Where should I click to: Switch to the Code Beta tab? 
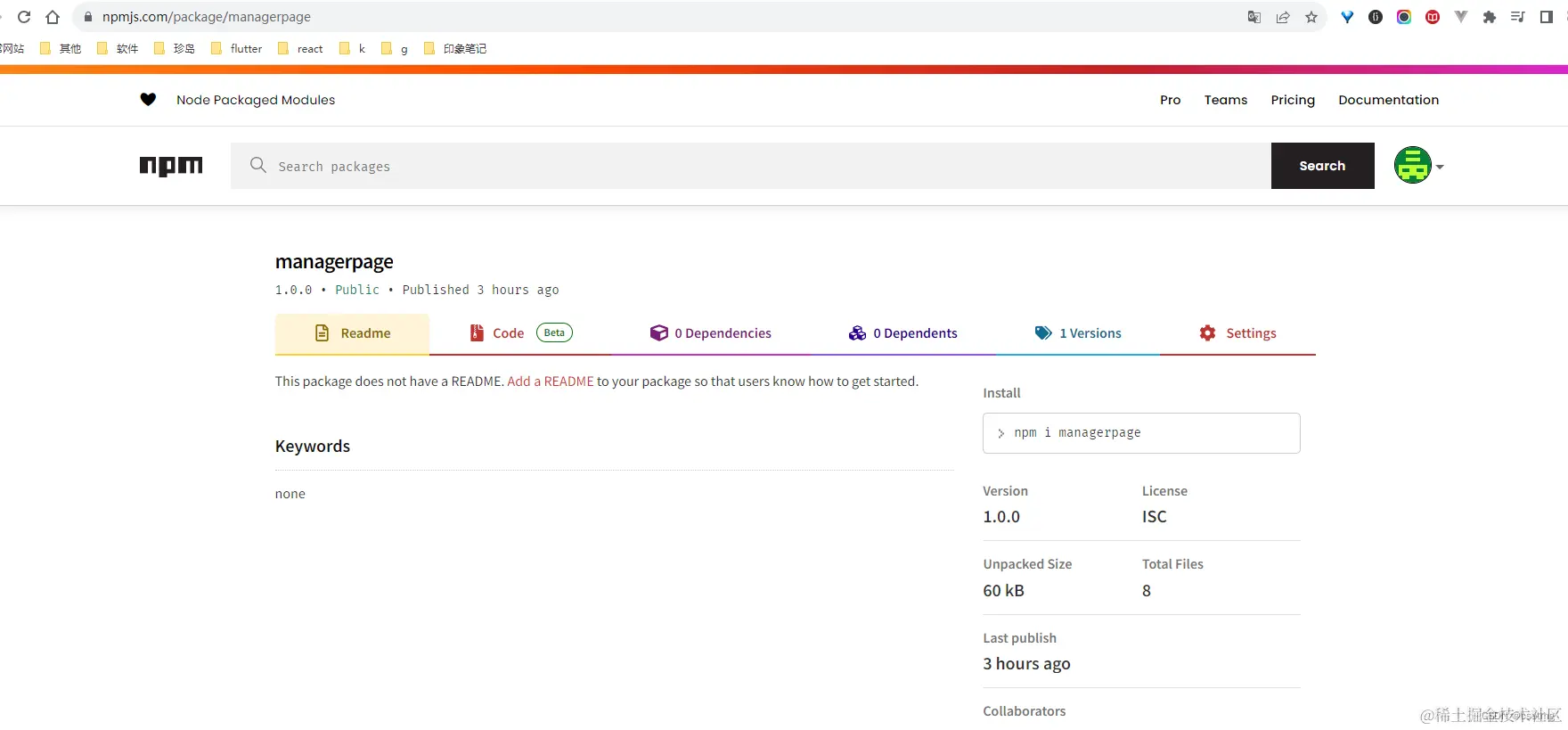coord(520,333)
